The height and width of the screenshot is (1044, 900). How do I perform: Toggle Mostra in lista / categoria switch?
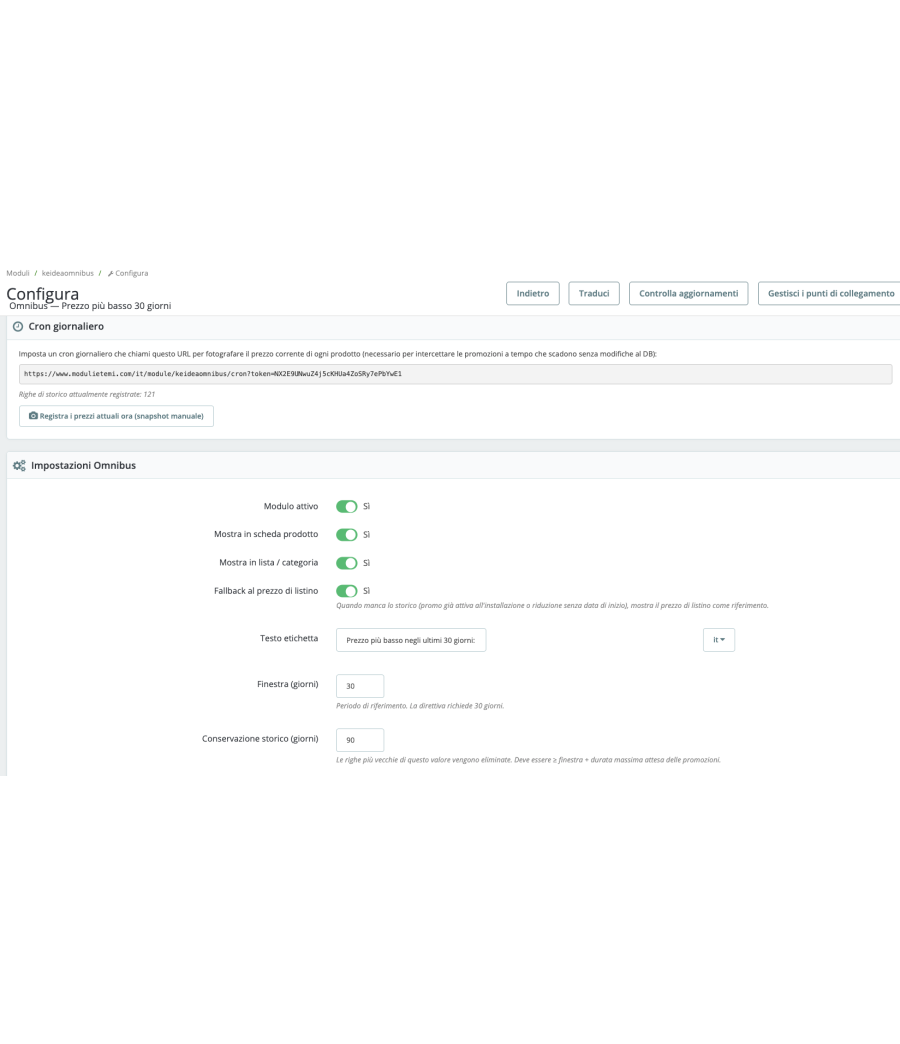347,563
